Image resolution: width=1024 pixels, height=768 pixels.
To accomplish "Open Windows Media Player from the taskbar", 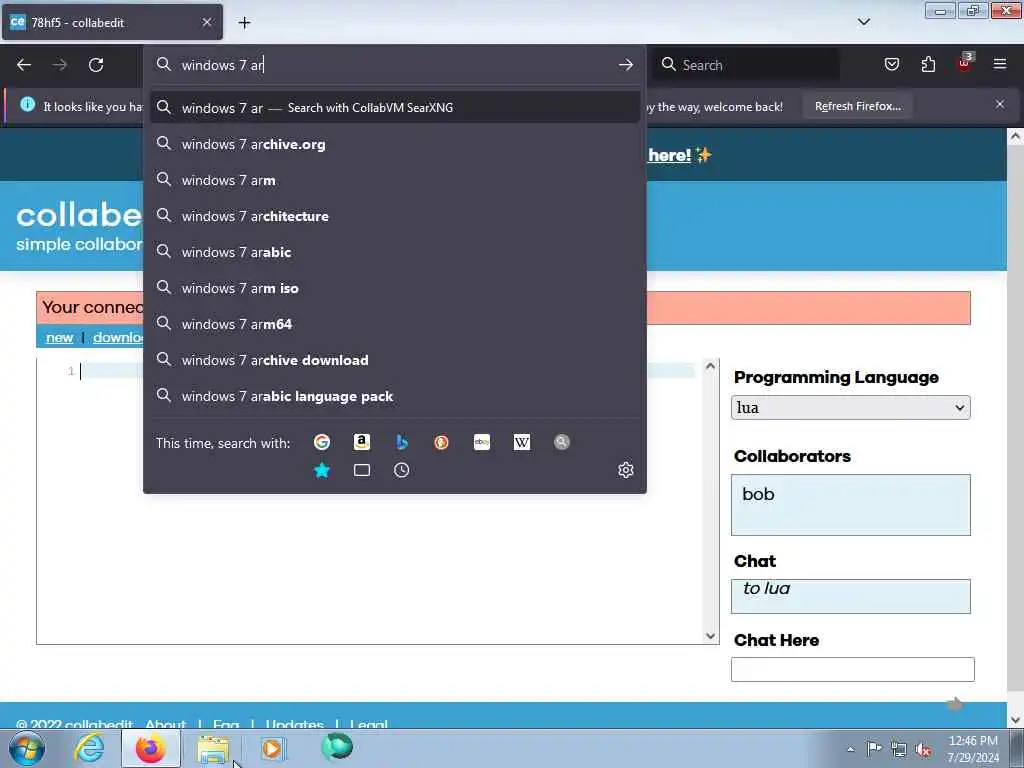I will pyautogui.click(x=273, y=749).
